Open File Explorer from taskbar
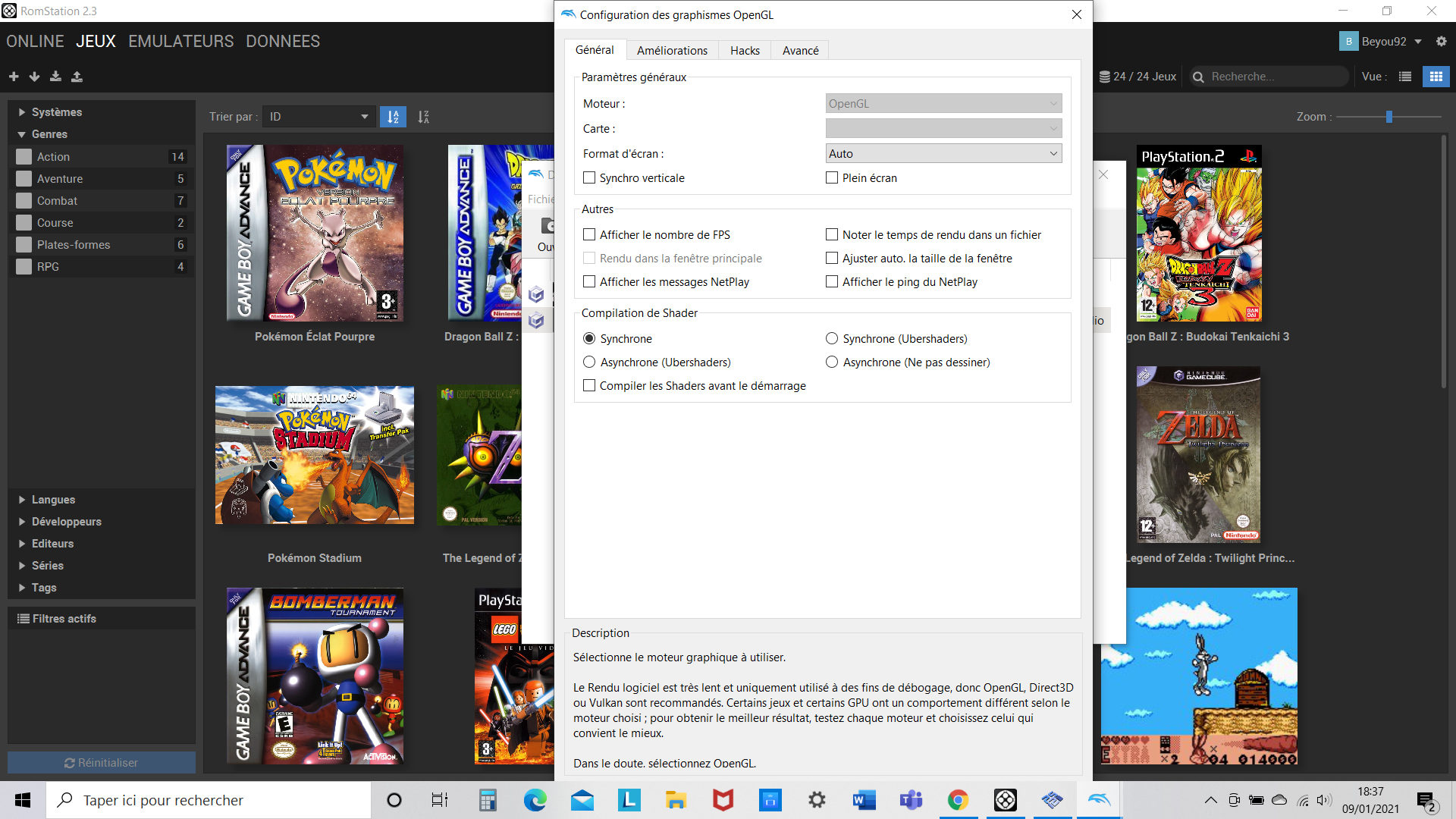 [x=676, y=800]
